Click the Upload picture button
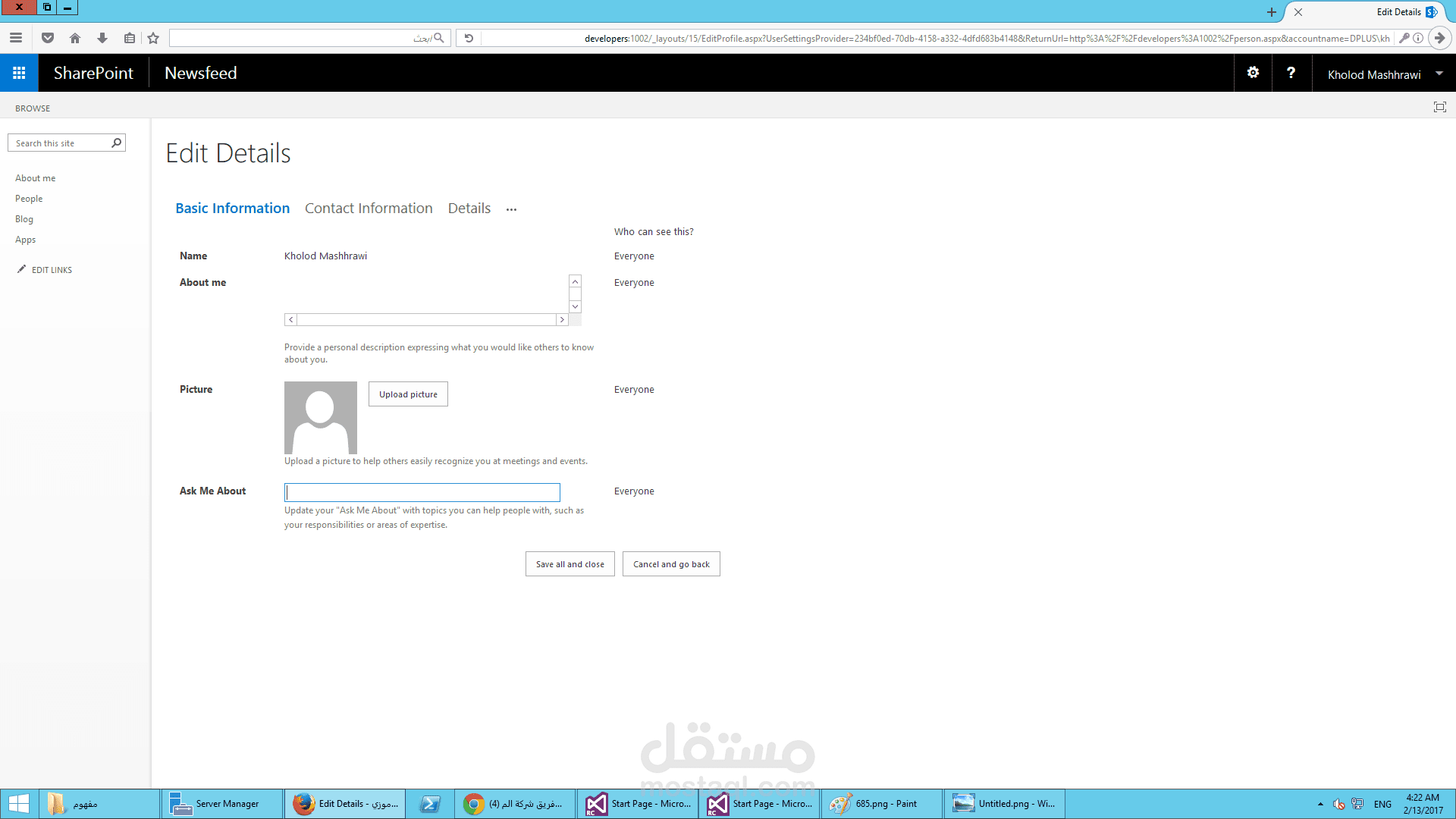1456x819 pixels. (408, 394)
